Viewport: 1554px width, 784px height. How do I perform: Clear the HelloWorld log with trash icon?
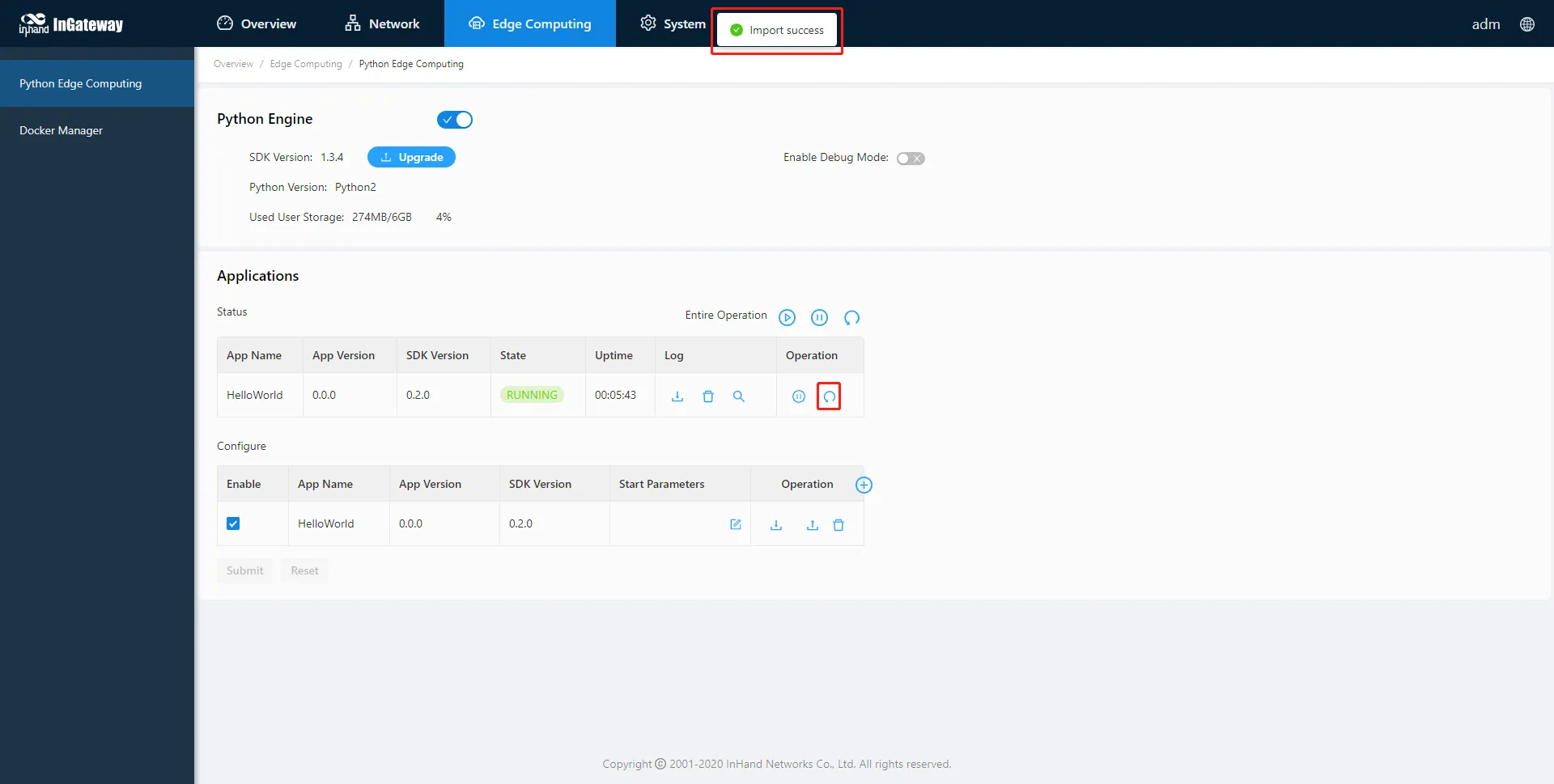[x=708, y=396]
